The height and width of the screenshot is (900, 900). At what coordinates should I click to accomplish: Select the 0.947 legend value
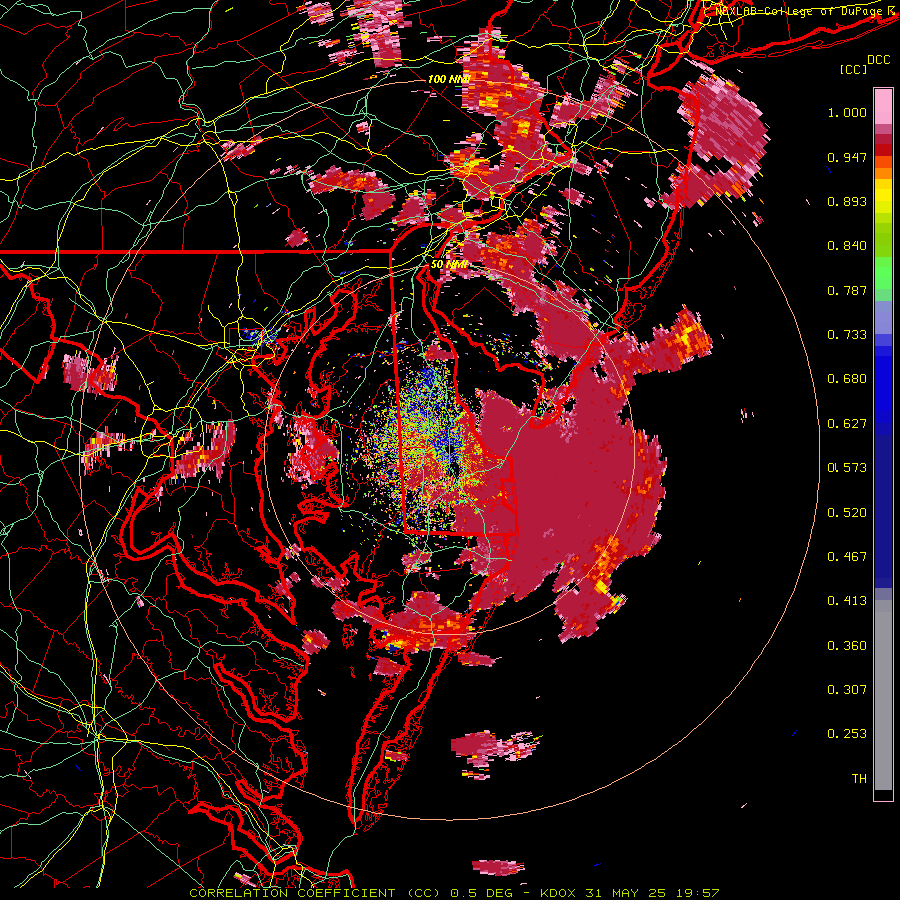[x=847, y=157]
